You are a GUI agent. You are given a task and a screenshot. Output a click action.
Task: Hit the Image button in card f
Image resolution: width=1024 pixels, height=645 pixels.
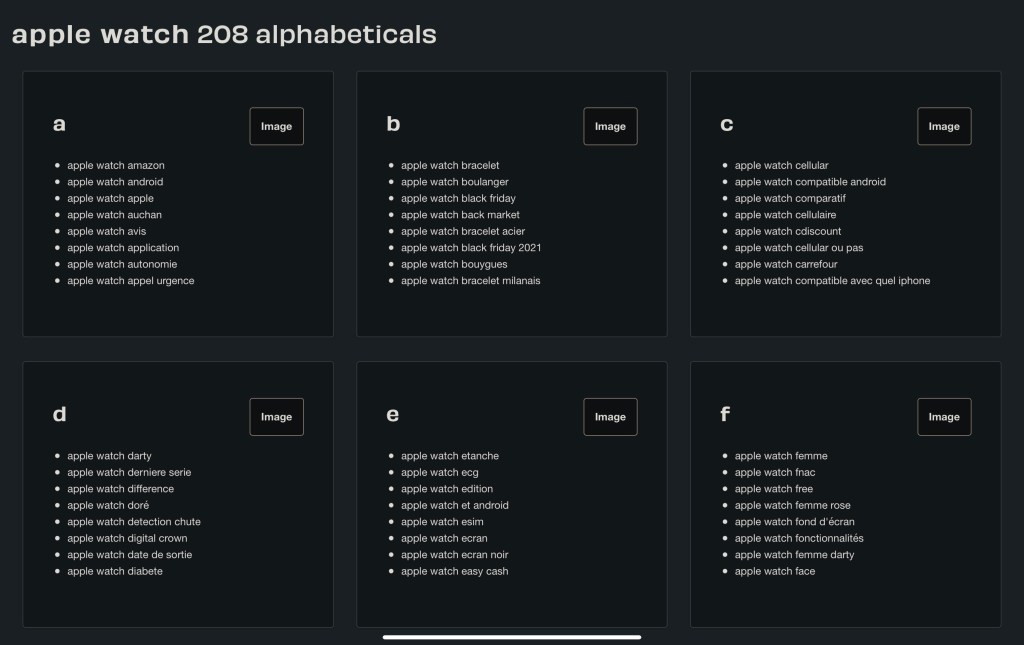(943, 417)
